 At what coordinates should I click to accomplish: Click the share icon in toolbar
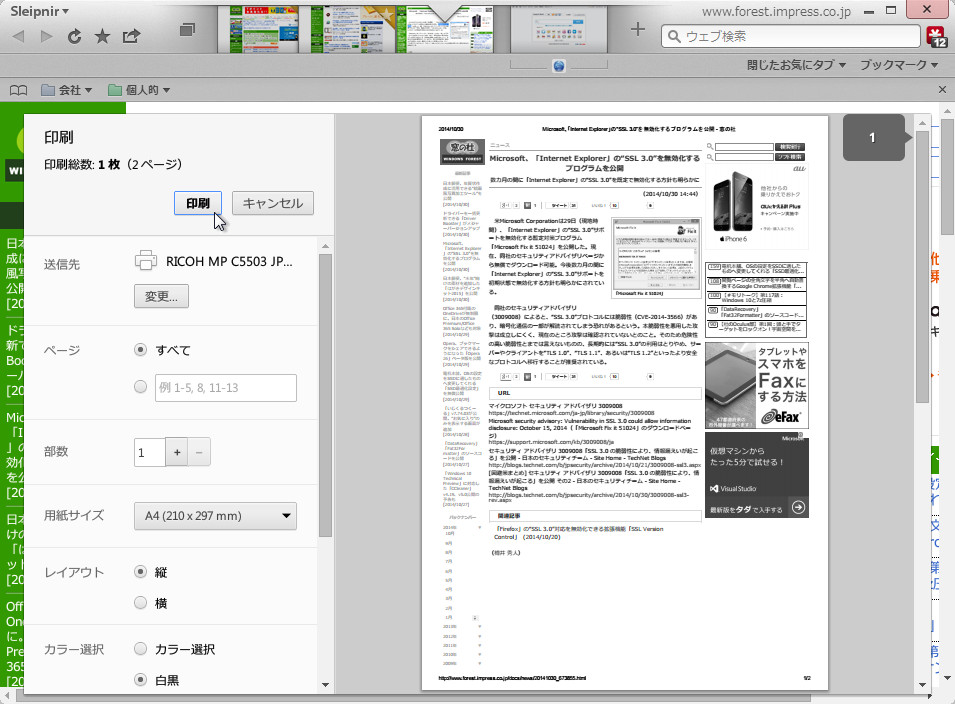[x=131, y=36]
